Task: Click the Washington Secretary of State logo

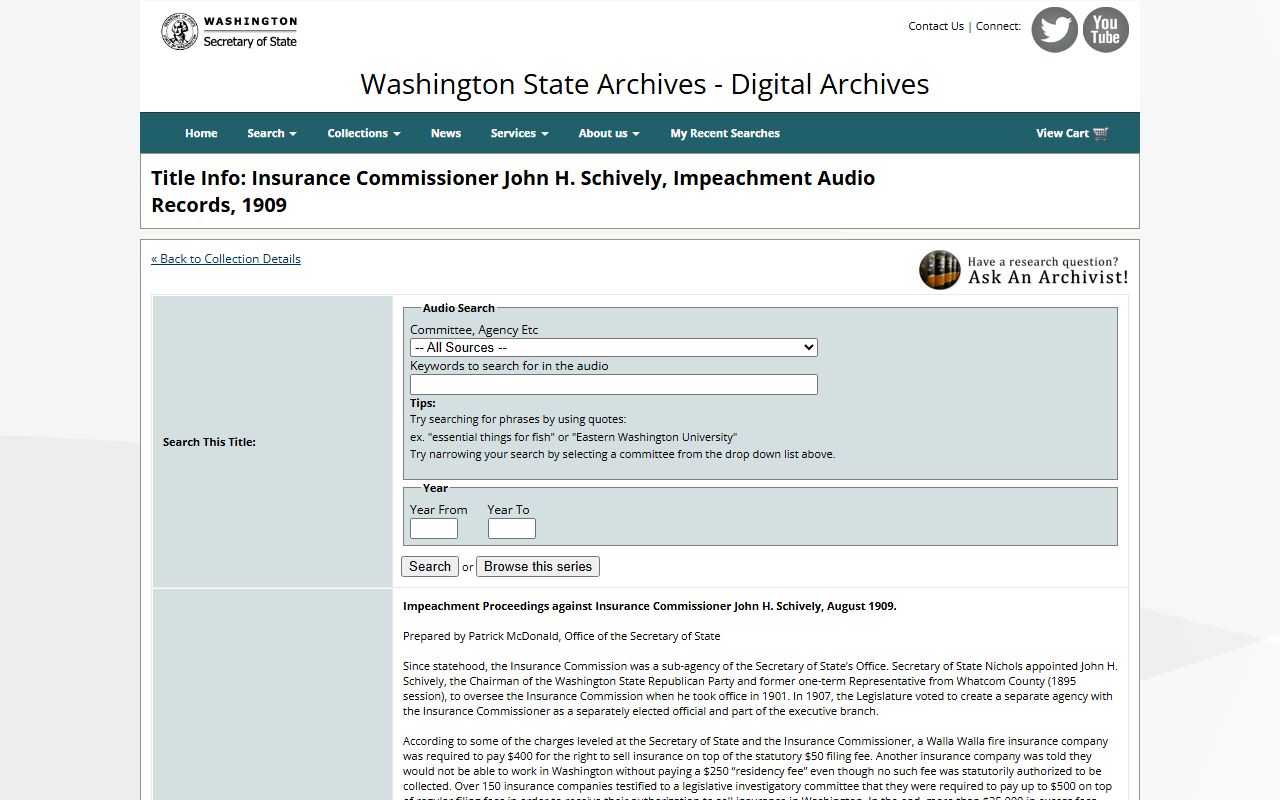Action: pyautogui.click(x=229, y=32)
